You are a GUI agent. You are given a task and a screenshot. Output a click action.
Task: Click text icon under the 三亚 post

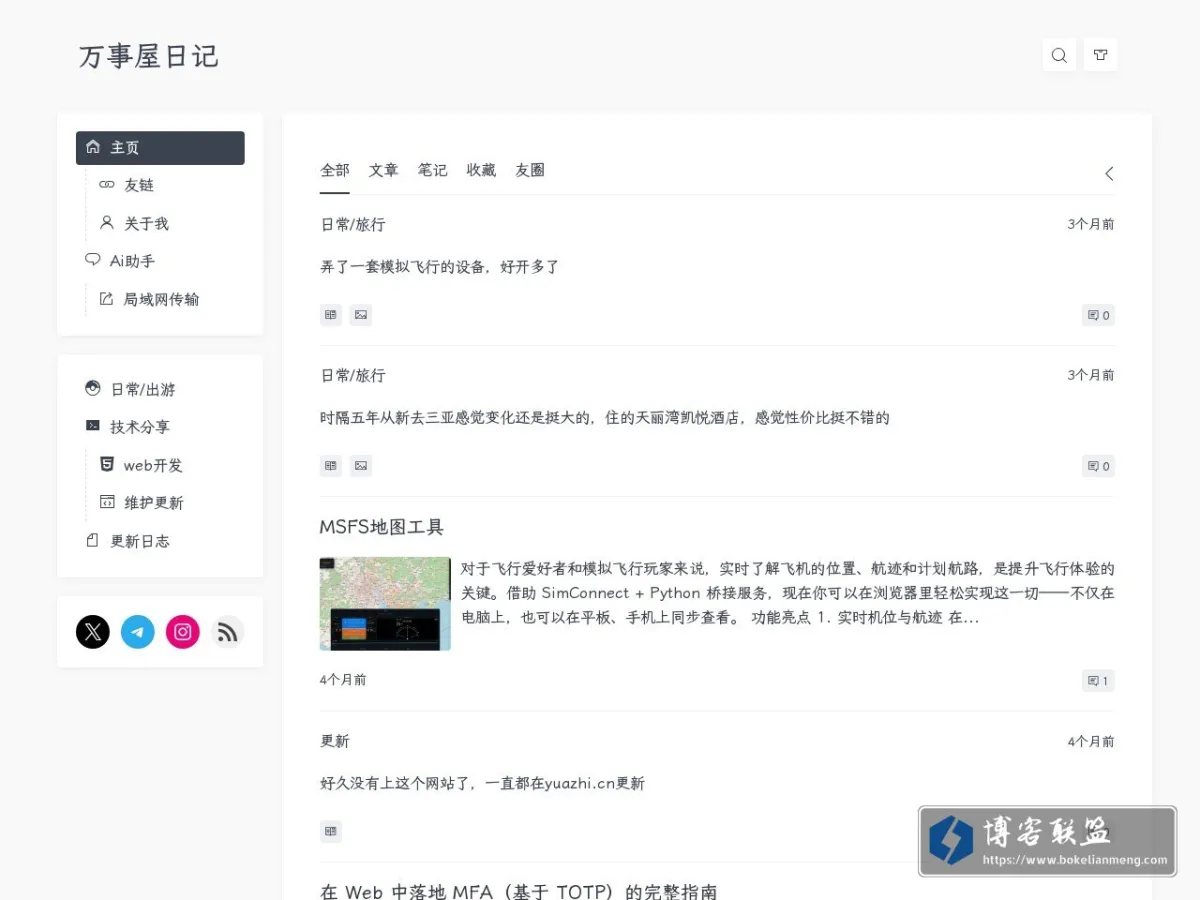[331, 466]
